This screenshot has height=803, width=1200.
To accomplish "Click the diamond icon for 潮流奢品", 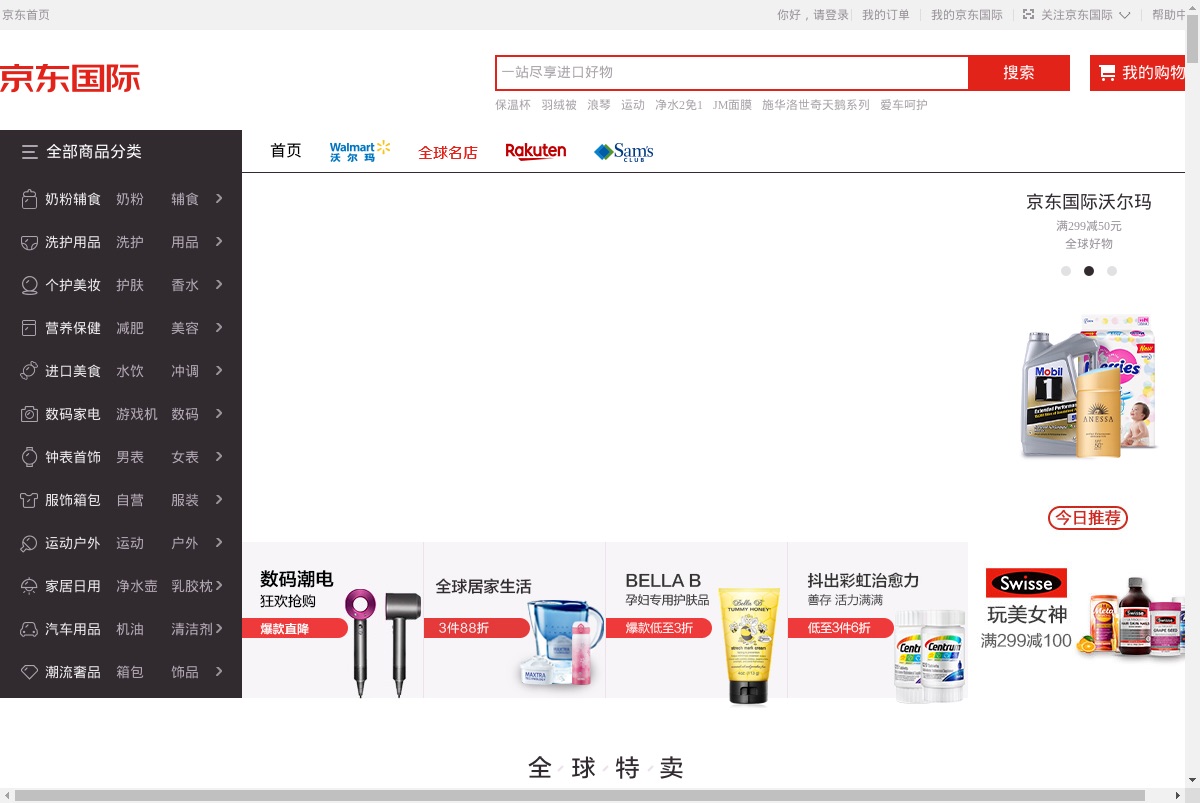I will (x=30, y=672).
